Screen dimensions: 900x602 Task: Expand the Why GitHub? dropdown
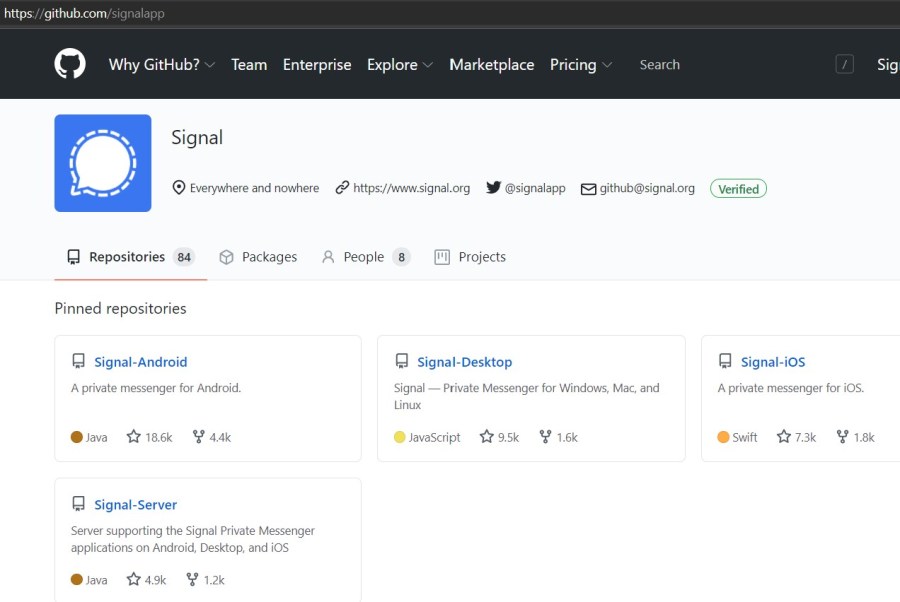161,64
